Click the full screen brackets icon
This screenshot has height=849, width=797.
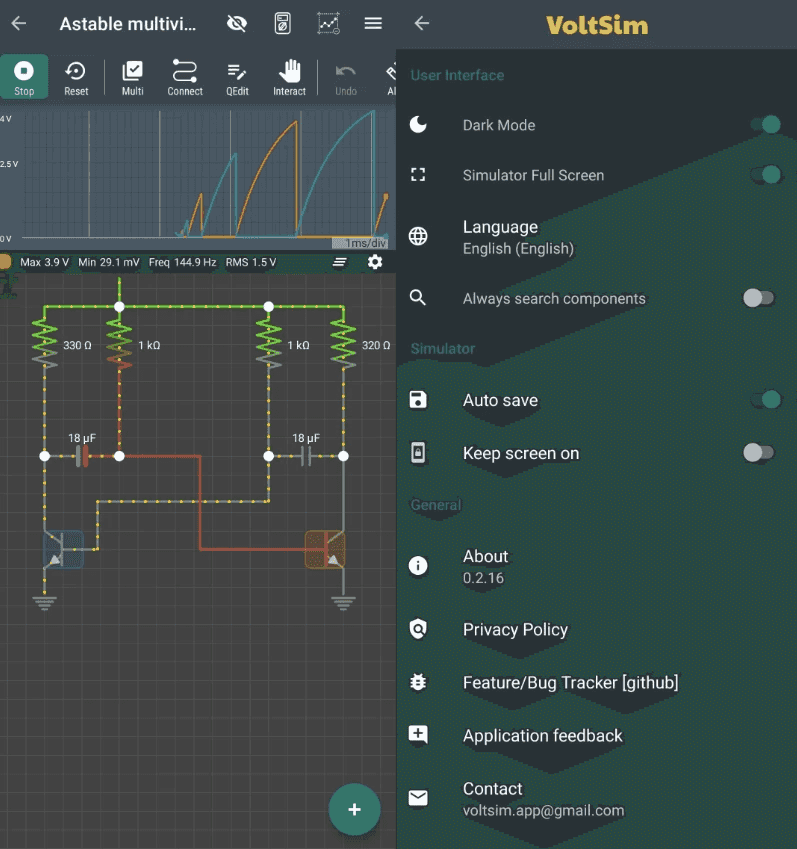pos(418,174)
